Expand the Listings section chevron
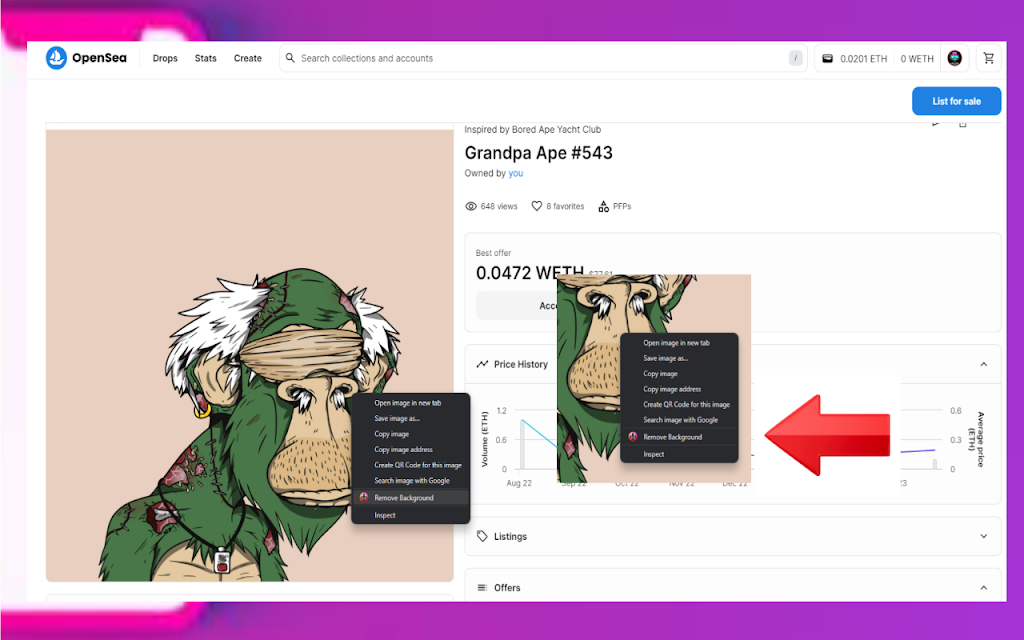This screenshot has width=1024, height=640. (x=984, y=536)
